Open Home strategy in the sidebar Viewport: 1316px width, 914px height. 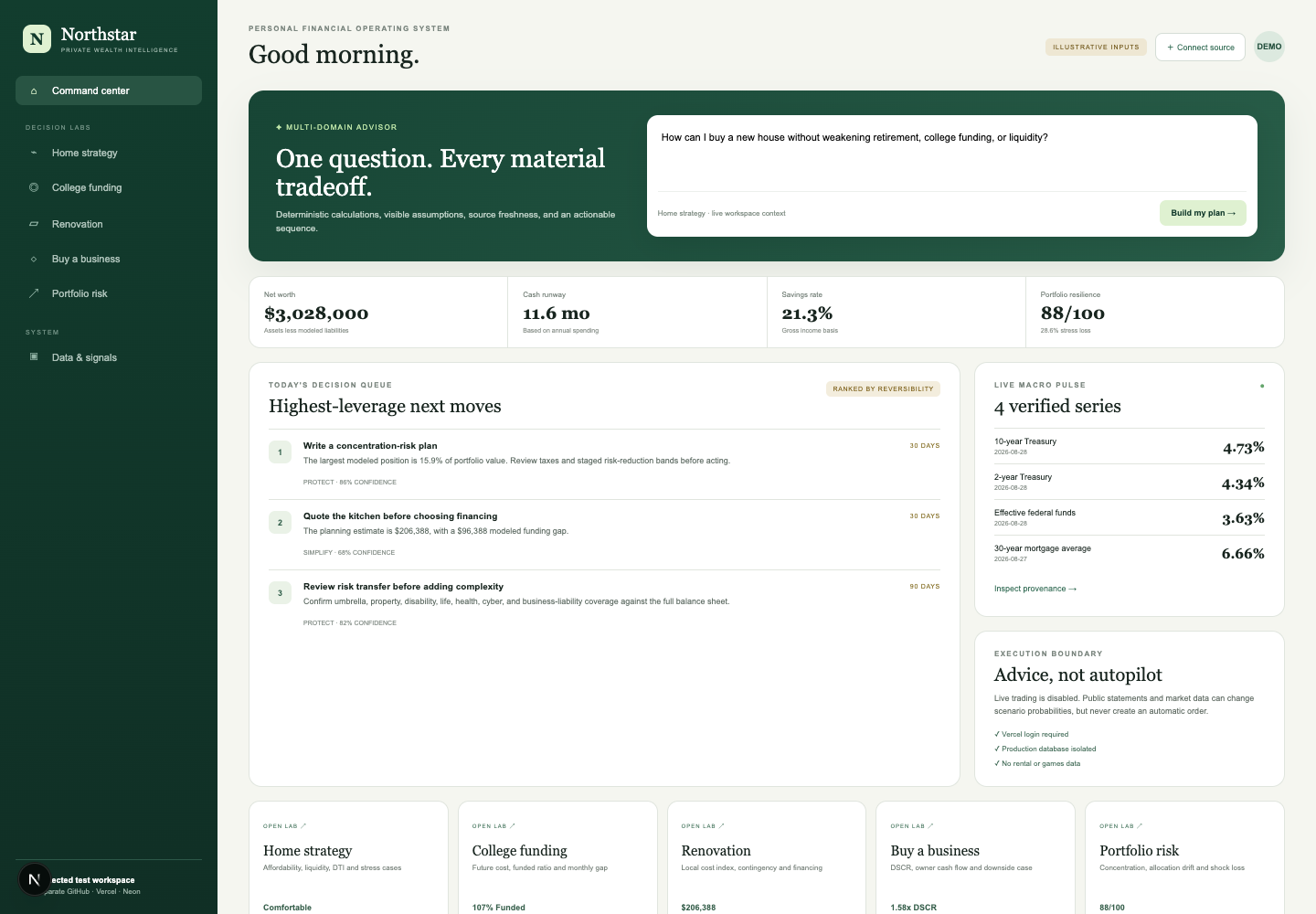click(109, 153)
